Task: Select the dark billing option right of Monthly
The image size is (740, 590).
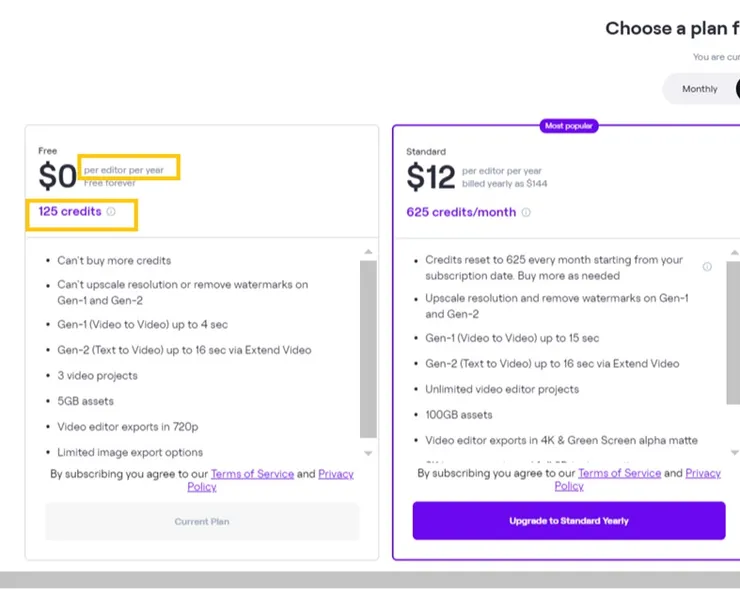Action: (737, 89)
